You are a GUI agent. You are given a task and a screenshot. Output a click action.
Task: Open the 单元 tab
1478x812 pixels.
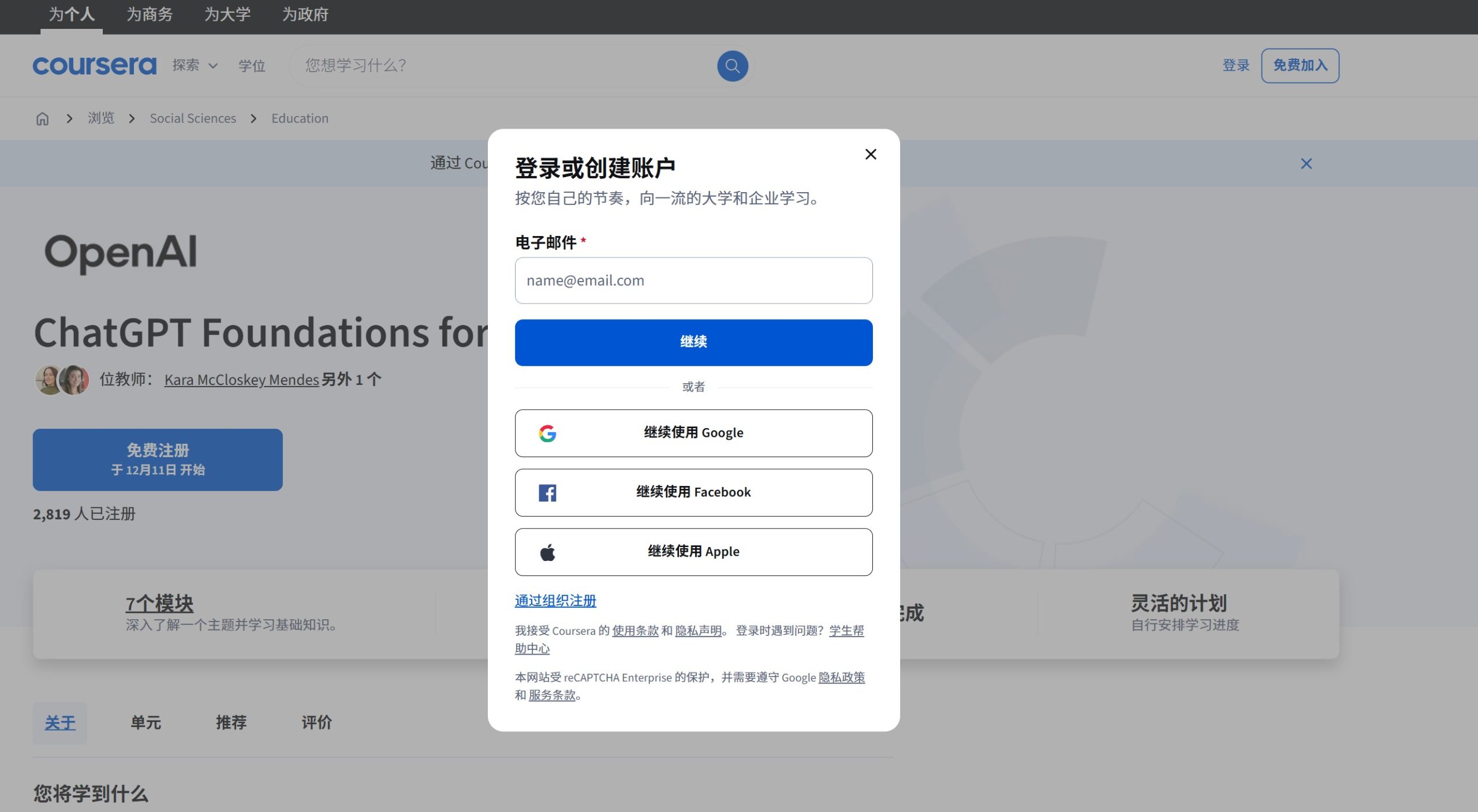click(x=145, y=723)
